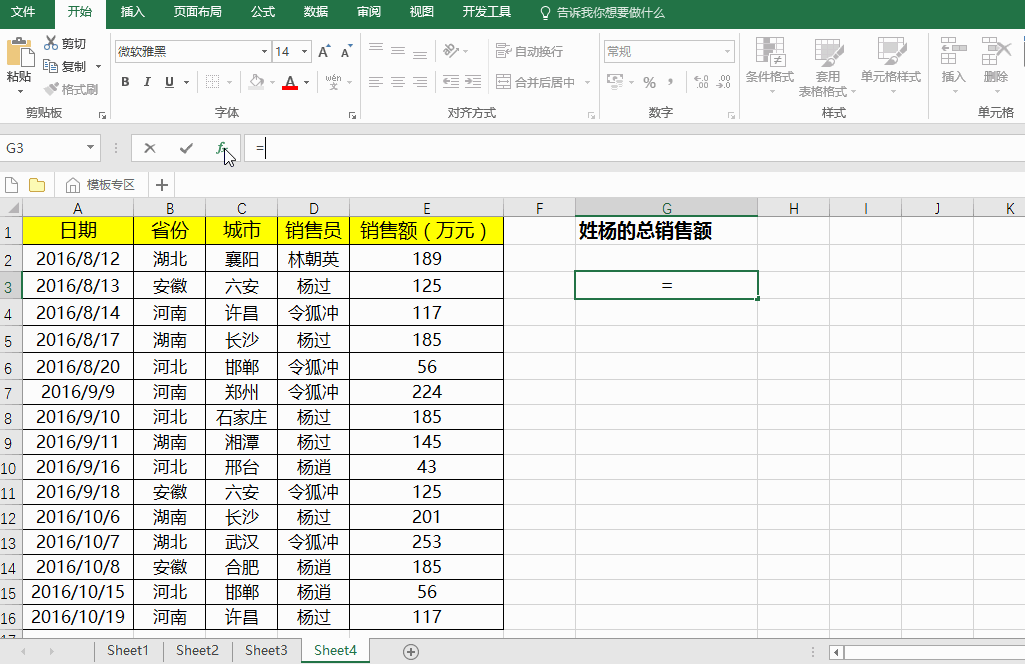Click the Paste (粘贴) icon
Image resolution: width=1025 pixels, height=664 pixels.
coord(19,53)
